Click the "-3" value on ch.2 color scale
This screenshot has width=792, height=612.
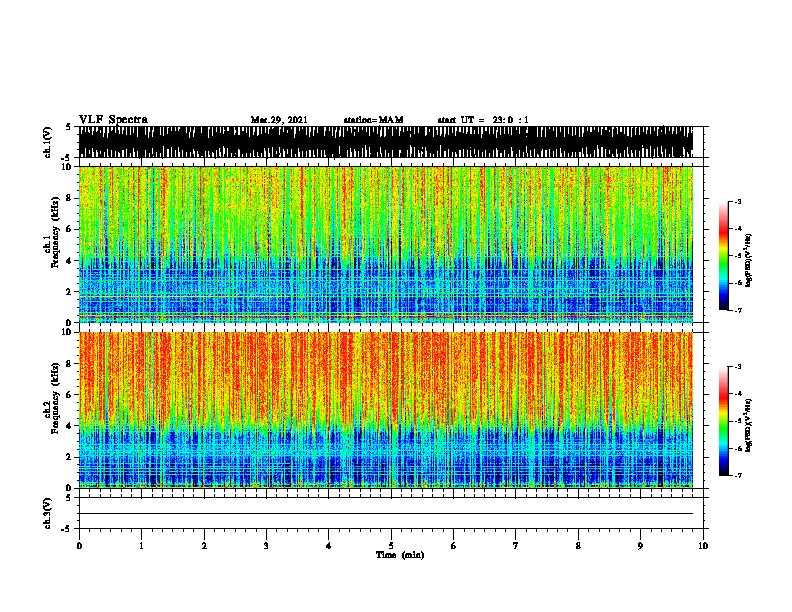[x=738, y=367]
